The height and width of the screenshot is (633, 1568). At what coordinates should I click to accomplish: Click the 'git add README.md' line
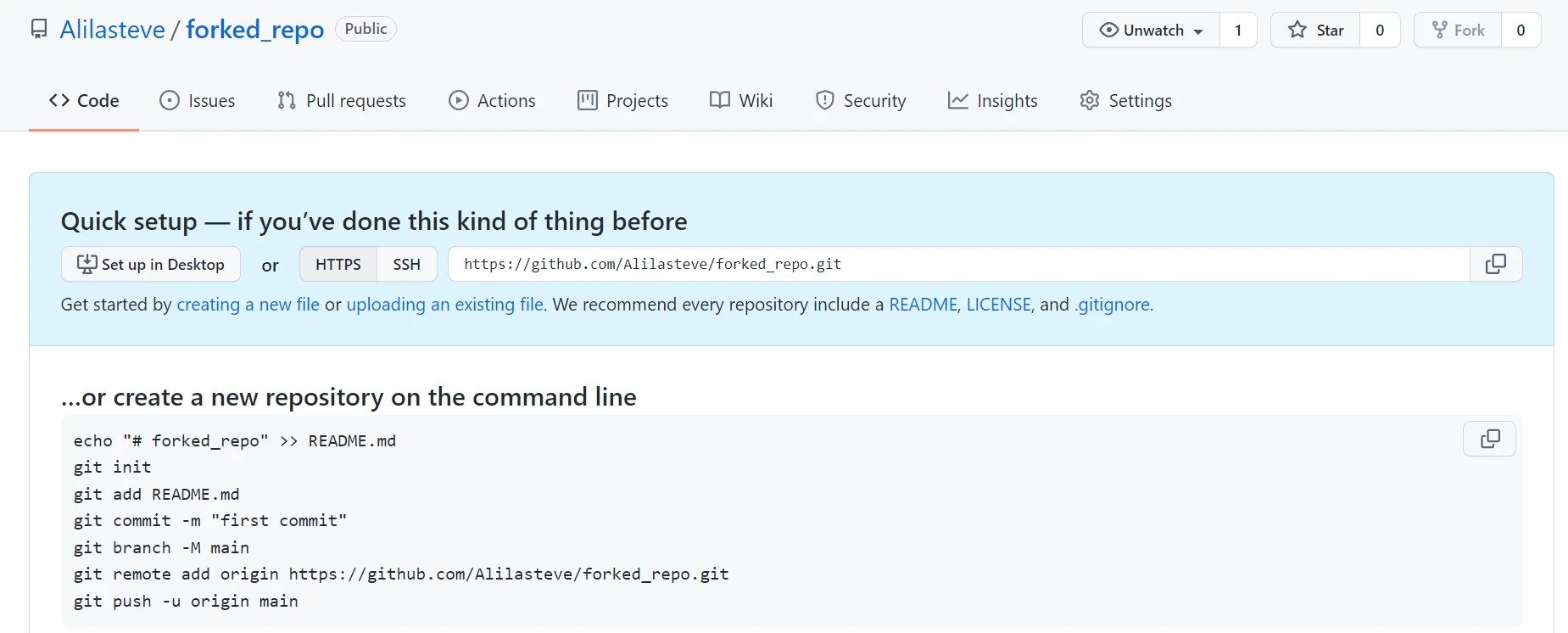click(157, 494)
